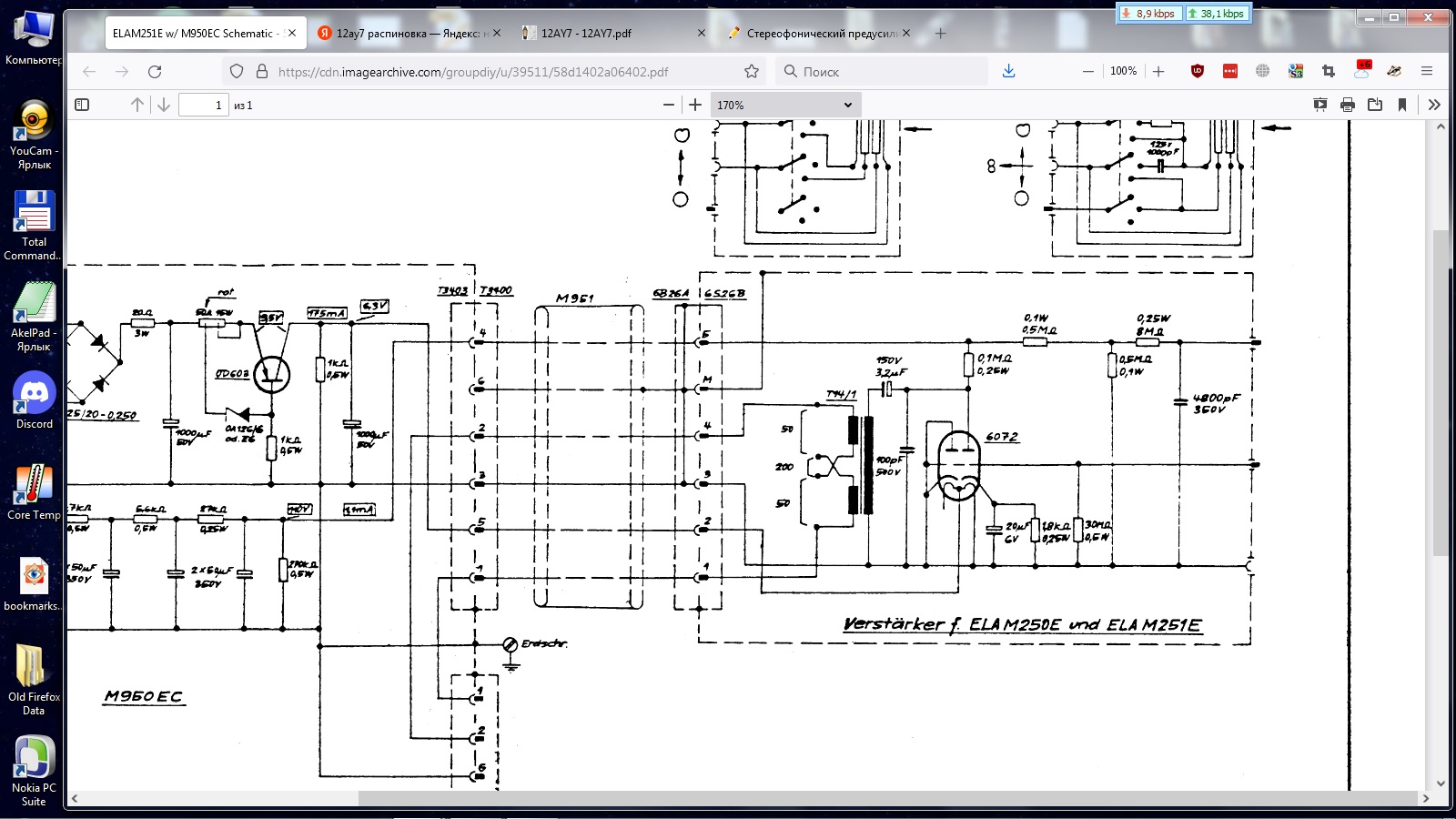This screenshot has width=1456, height=819.
Task: Click the Privacy Badger extension icon
Action: coord(1394,71)
